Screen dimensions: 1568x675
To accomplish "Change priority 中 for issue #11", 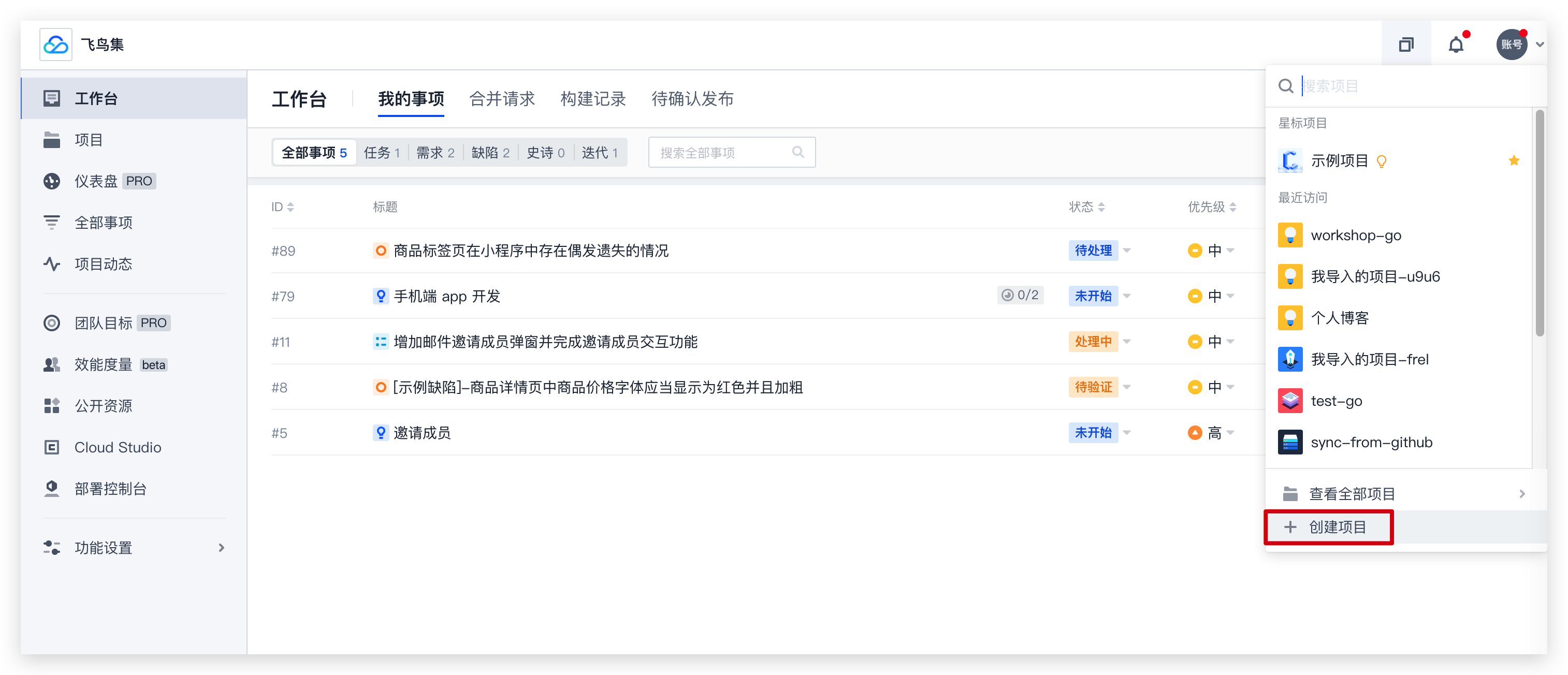I will 1211,342.
